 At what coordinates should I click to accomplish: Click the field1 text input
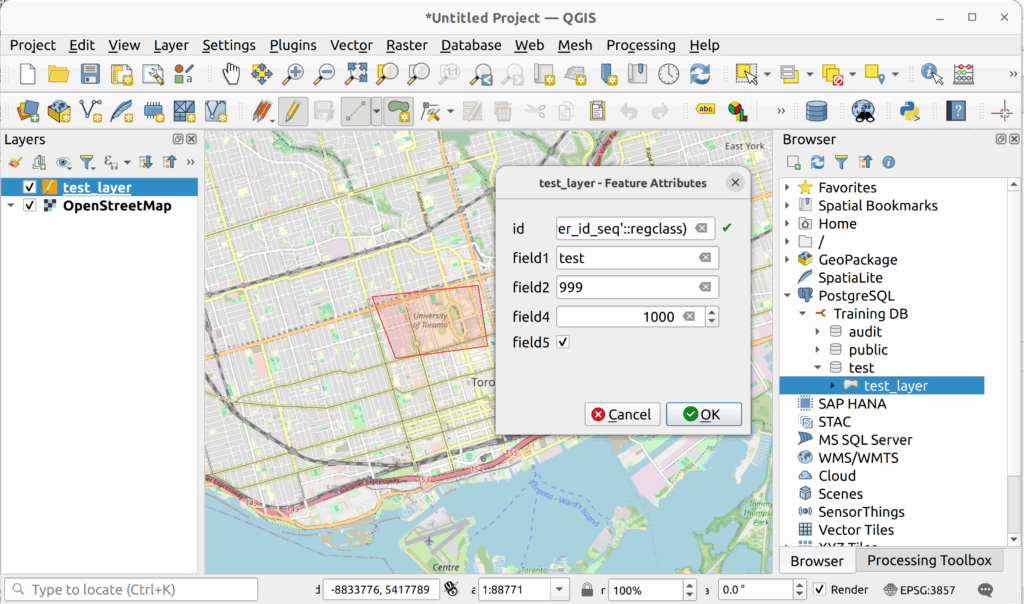click(625, 258)
